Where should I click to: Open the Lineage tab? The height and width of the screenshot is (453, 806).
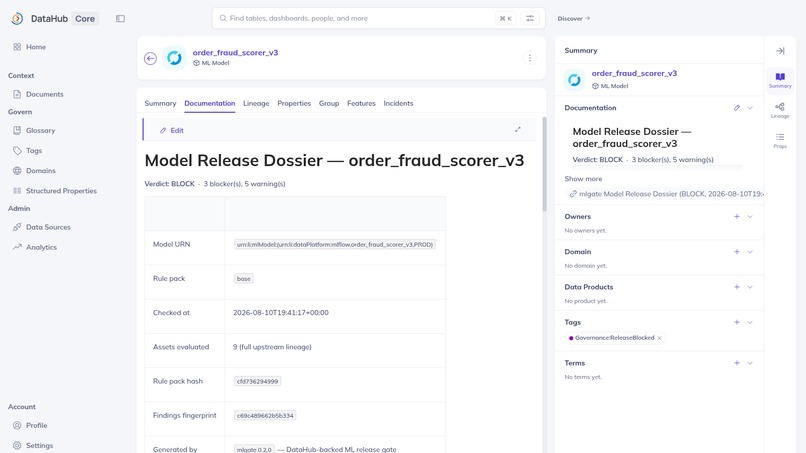click(256, 103)
